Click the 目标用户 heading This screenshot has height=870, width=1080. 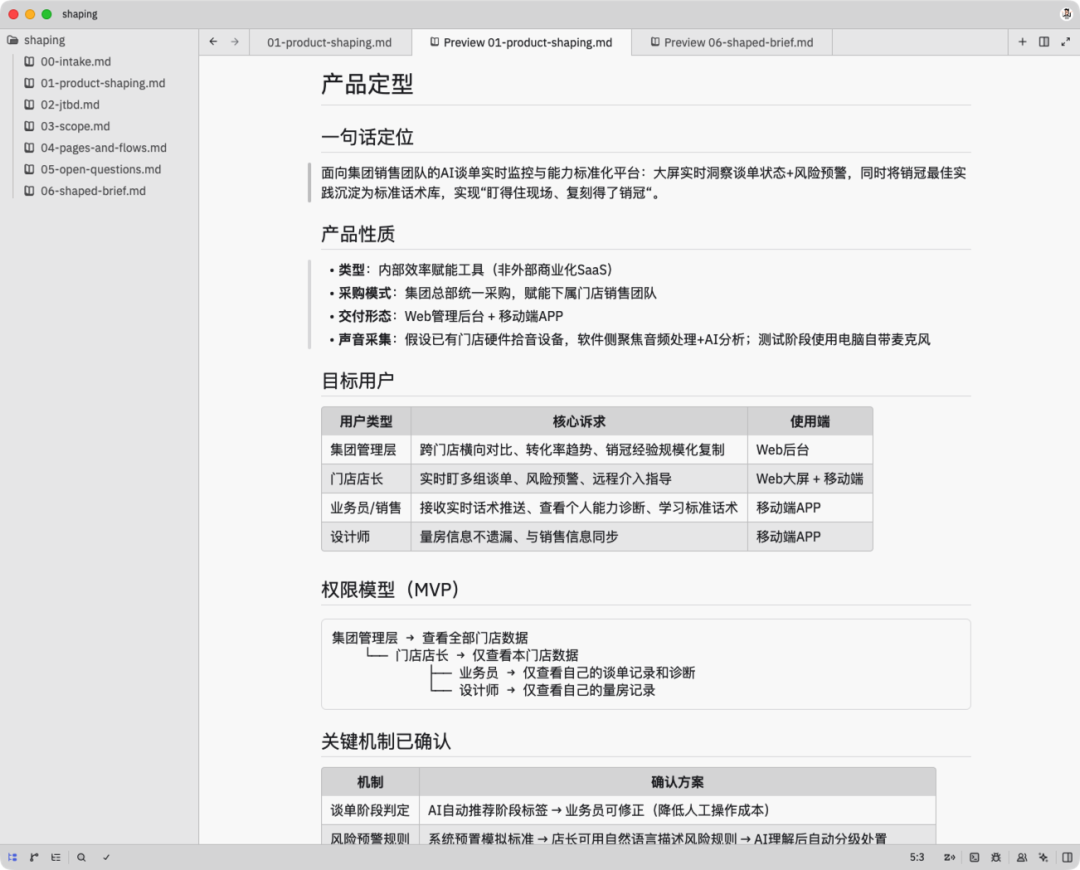click(x=358, y=380)
